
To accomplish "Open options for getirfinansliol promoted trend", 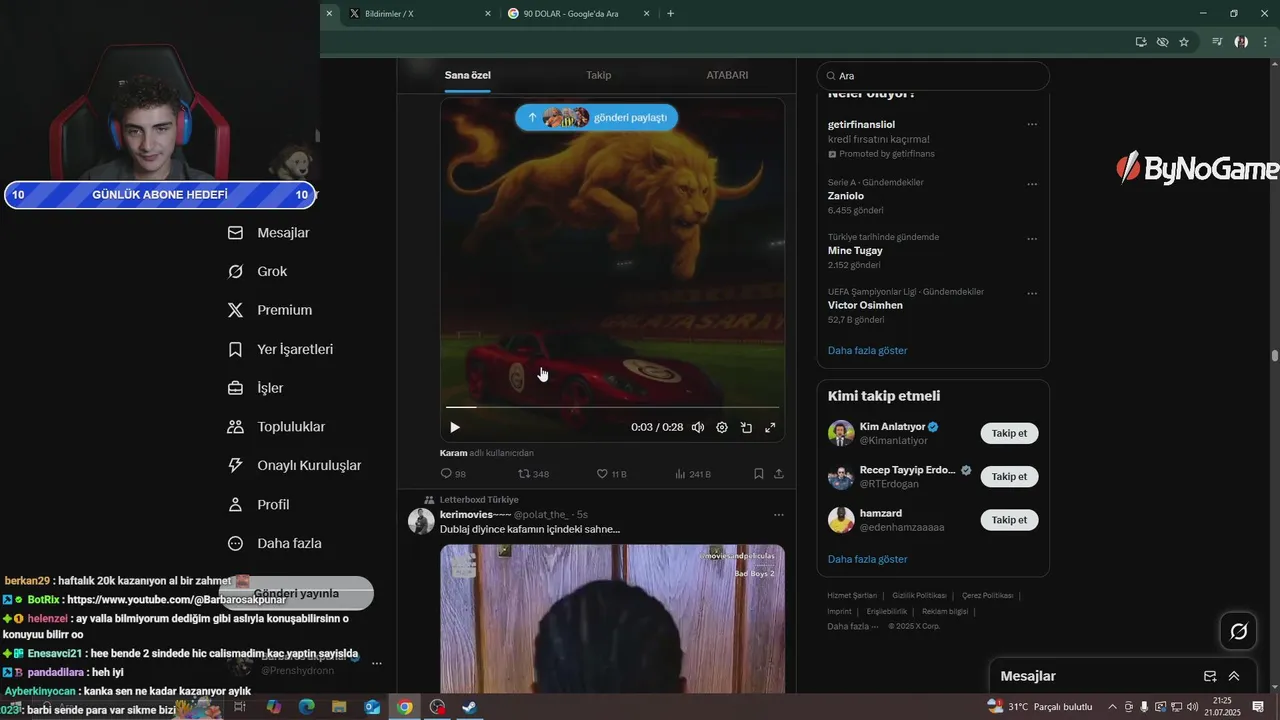I will (1032, 125).
